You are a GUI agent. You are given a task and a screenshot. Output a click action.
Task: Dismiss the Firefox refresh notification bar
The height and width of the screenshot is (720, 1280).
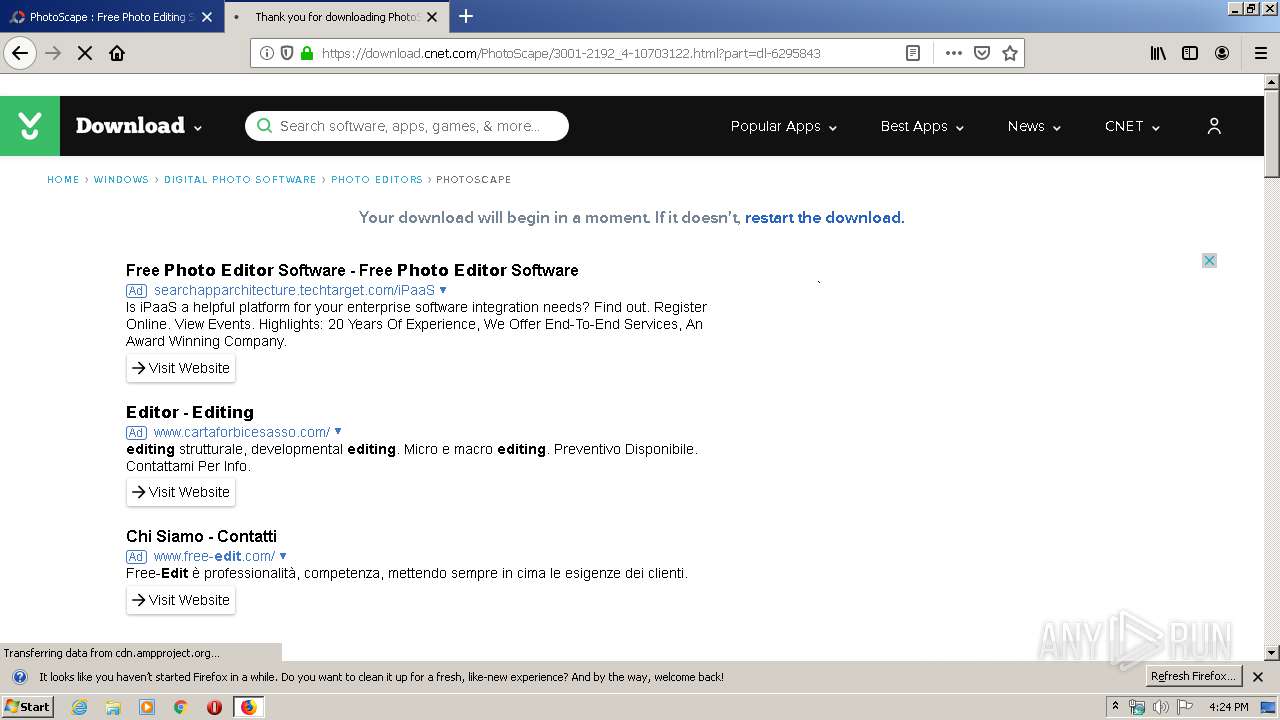(x=1258, y=677)
